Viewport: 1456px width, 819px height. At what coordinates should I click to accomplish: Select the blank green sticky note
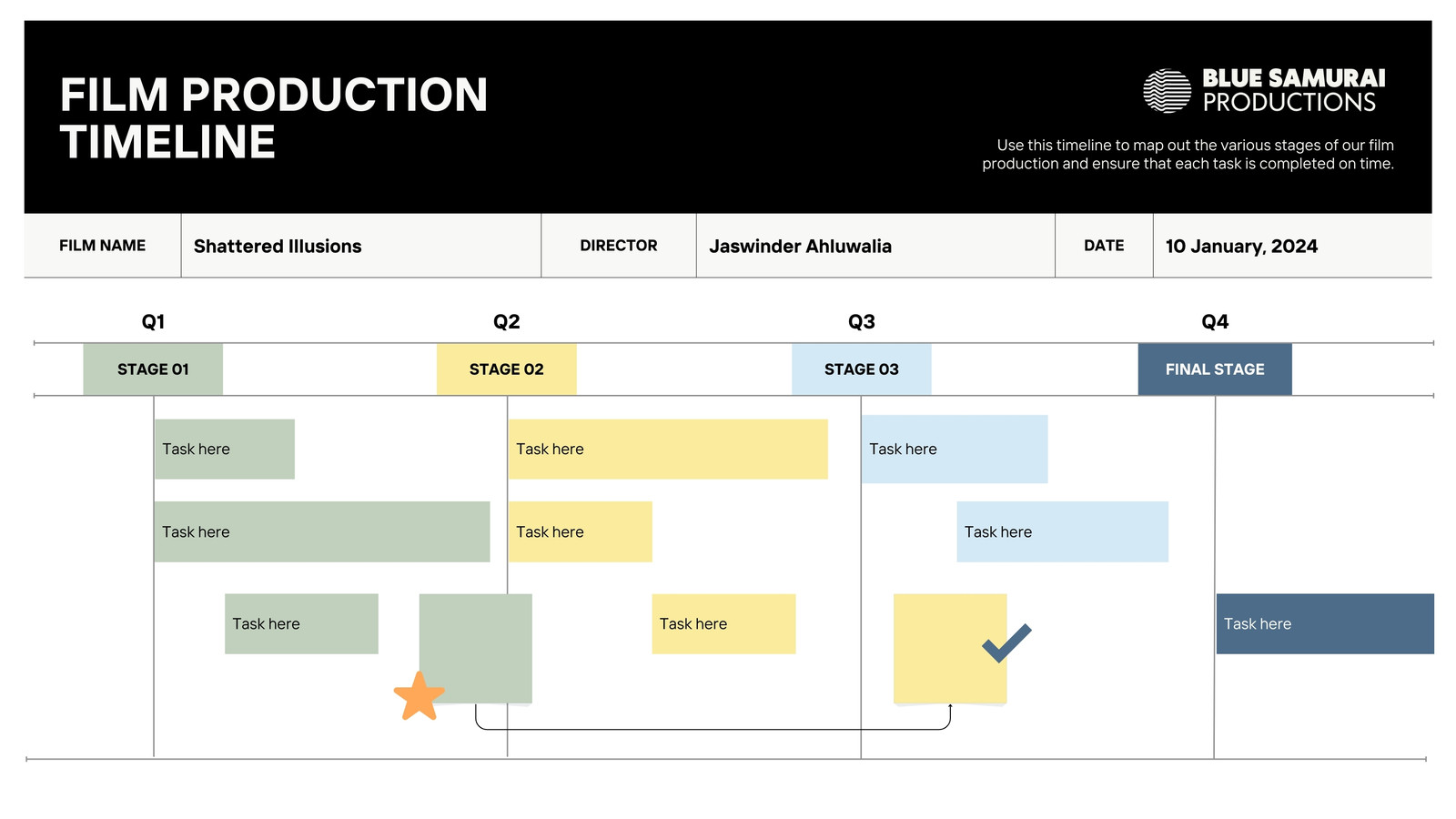(476, 649)
